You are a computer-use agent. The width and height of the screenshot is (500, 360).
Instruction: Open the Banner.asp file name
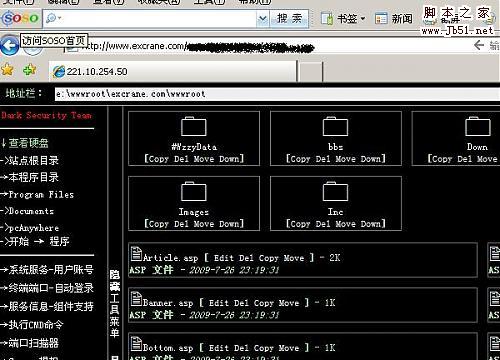pyautogui.click(x=168, y=303)
